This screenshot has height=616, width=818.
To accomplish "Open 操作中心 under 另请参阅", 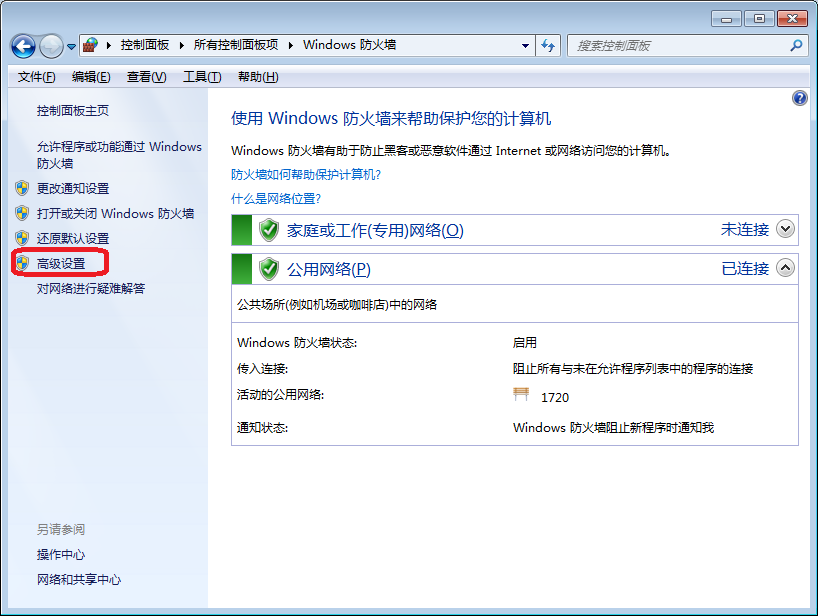I will tap(61, 554).
